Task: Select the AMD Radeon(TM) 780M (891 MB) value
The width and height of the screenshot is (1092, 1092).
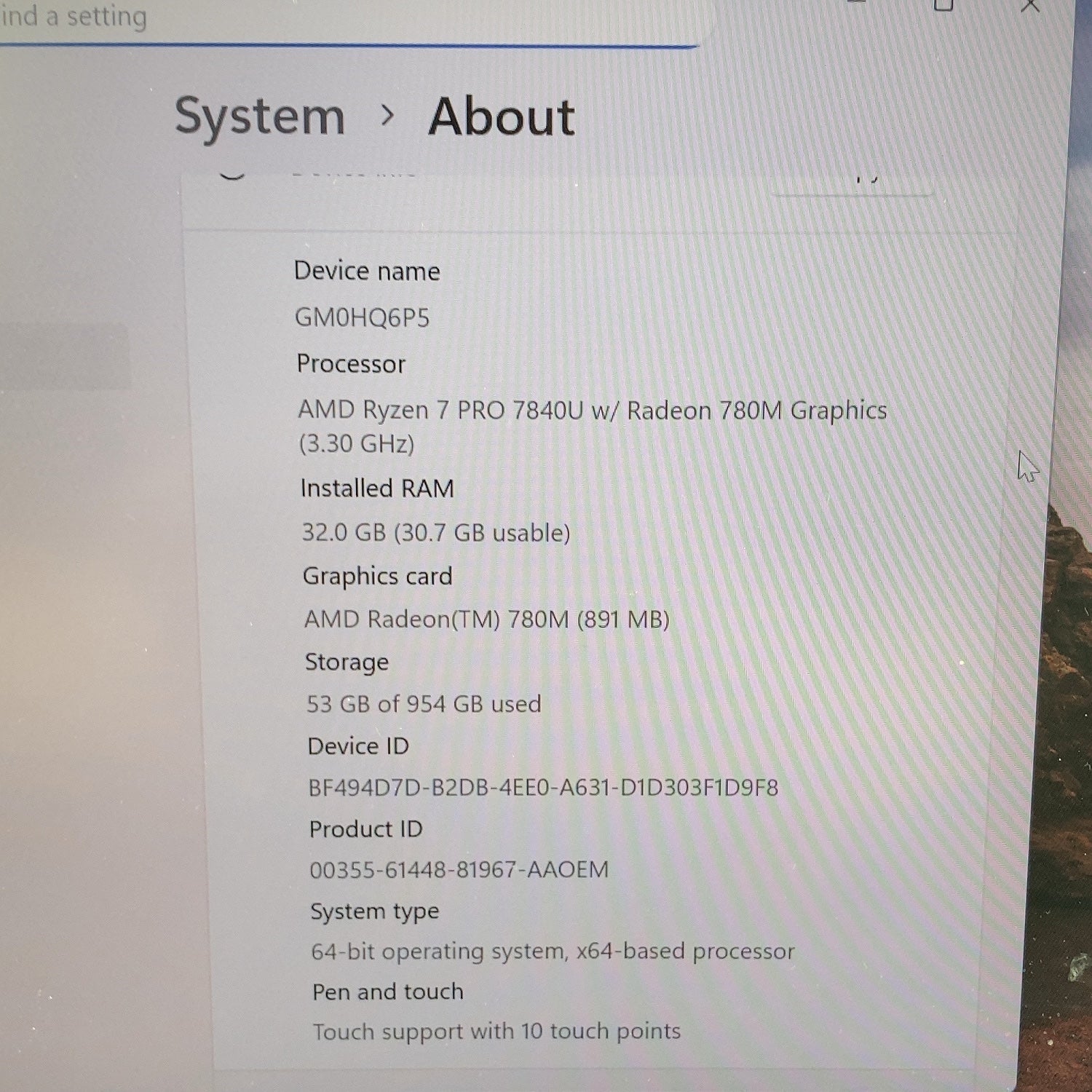Action: coord(487,620)
